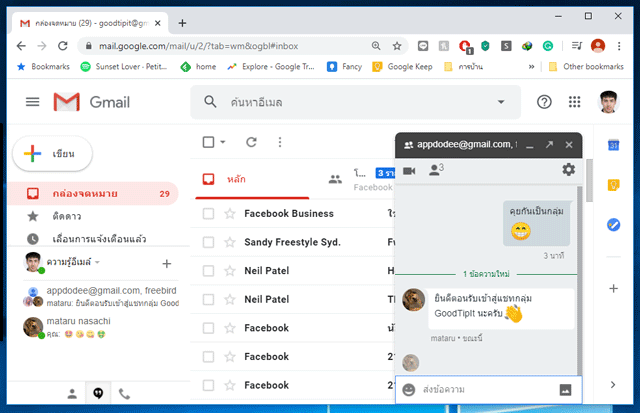
Task: Open chat settings gear
Action: coord(569,169)
